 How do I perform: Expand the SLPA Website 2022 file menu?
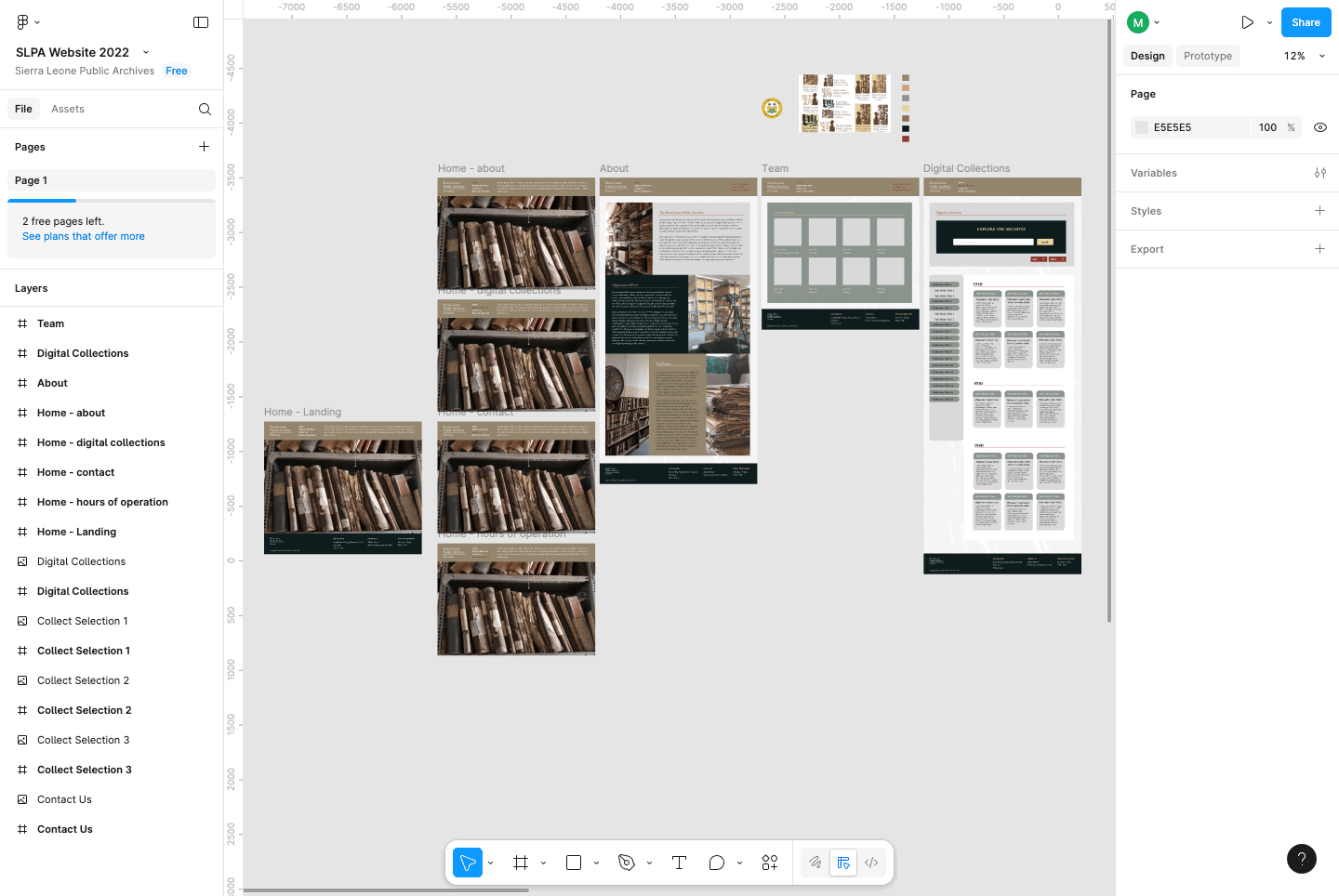coord(146,52)
